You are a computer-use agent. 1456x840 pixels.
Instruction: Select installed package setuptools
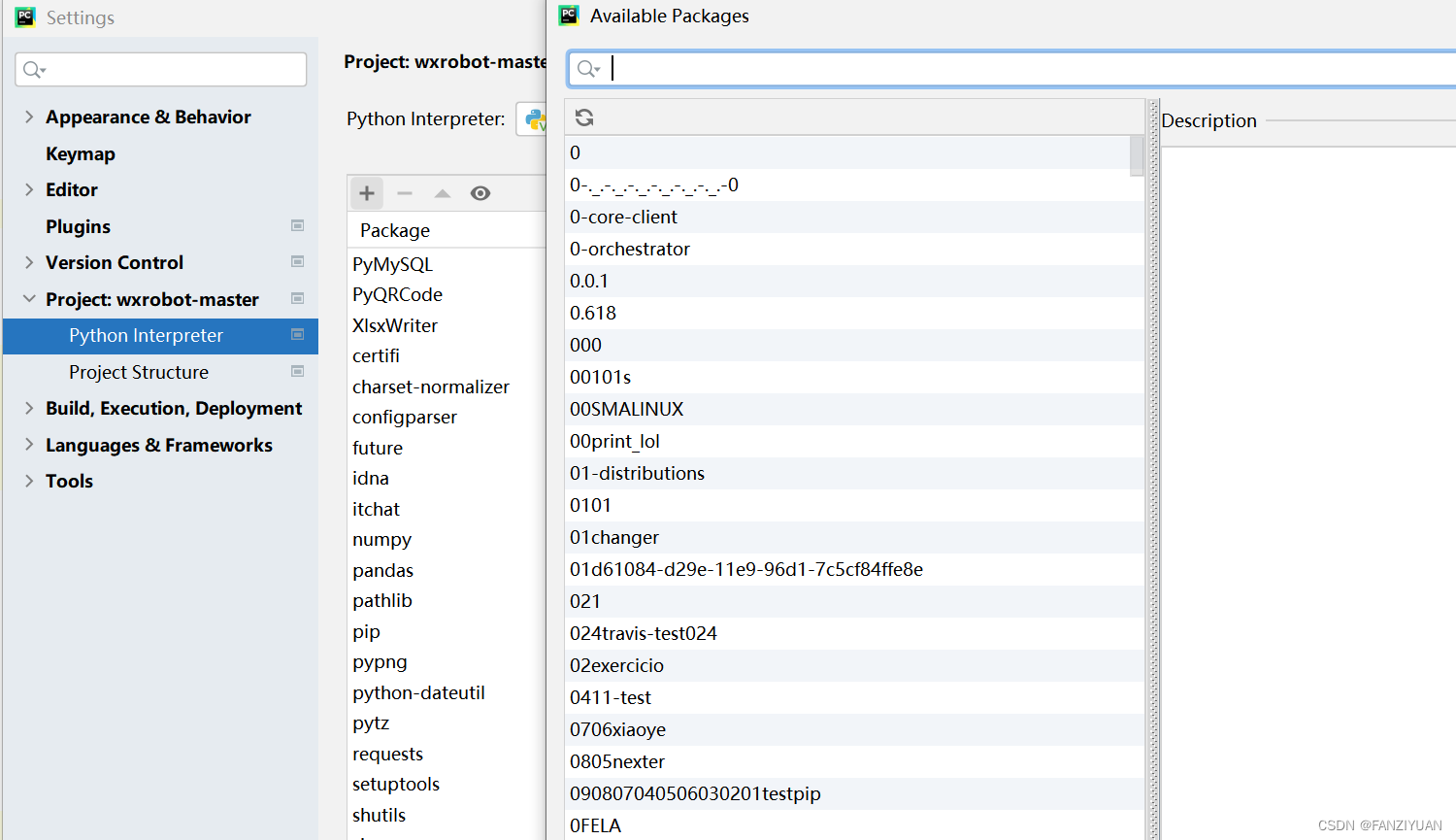[x=396, y=784]
